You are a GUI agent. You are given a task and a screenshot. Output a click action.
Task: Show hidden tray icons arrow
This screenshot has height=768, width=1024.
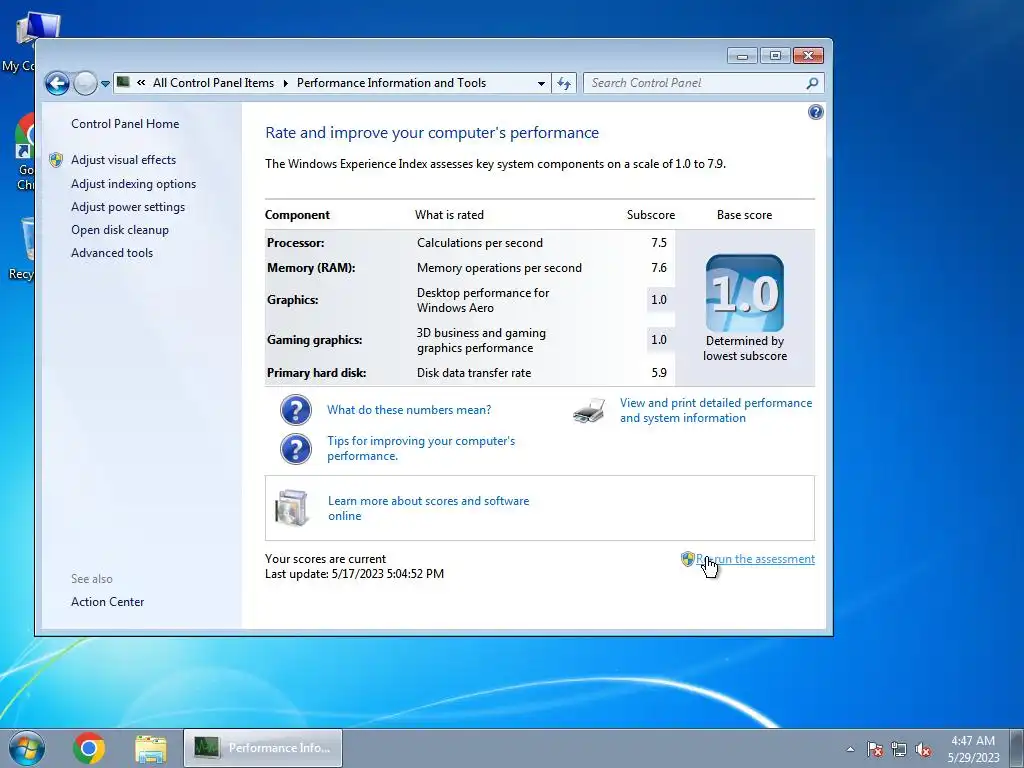click(x=850, y=749)
